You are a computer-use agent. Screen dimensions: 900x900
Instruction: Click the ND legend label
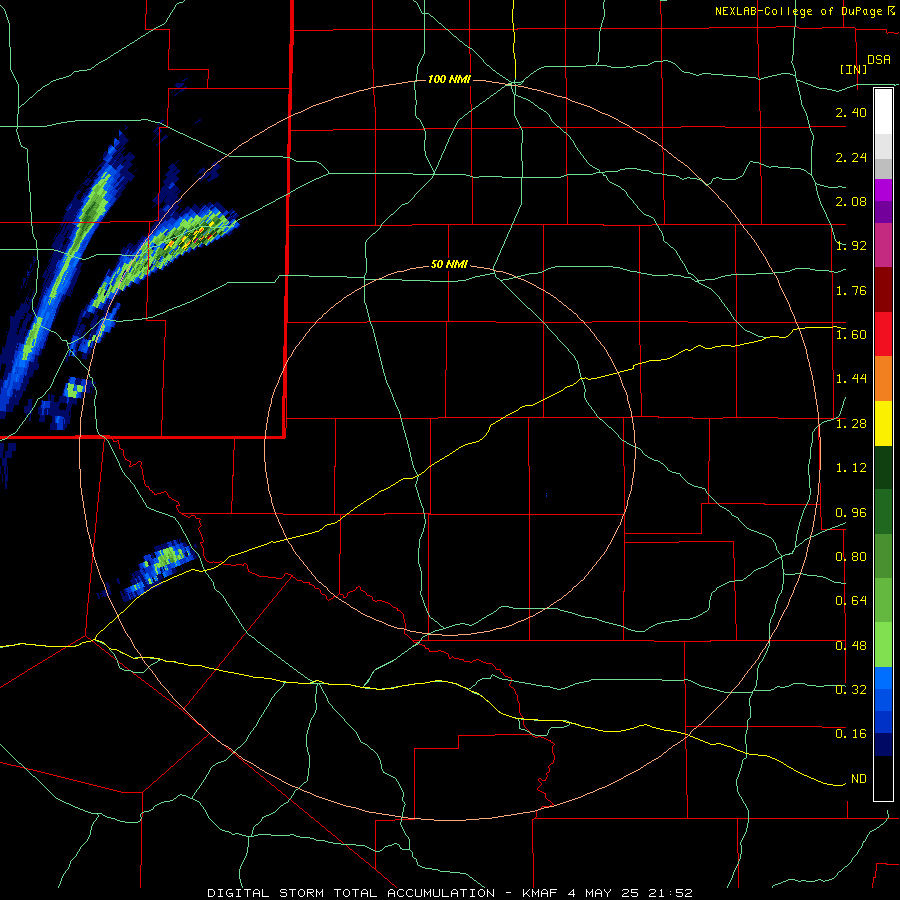click(x=859, y=779)
